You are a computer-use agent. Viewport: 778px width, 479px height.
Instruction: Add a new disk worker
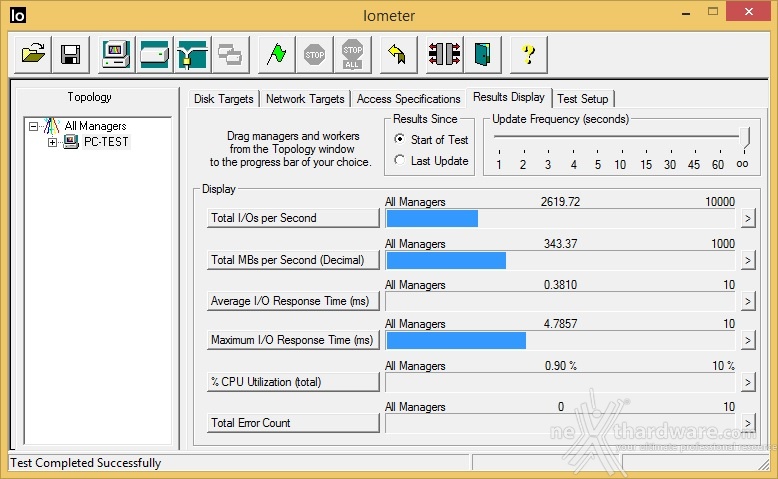click(x=154, y=54)
